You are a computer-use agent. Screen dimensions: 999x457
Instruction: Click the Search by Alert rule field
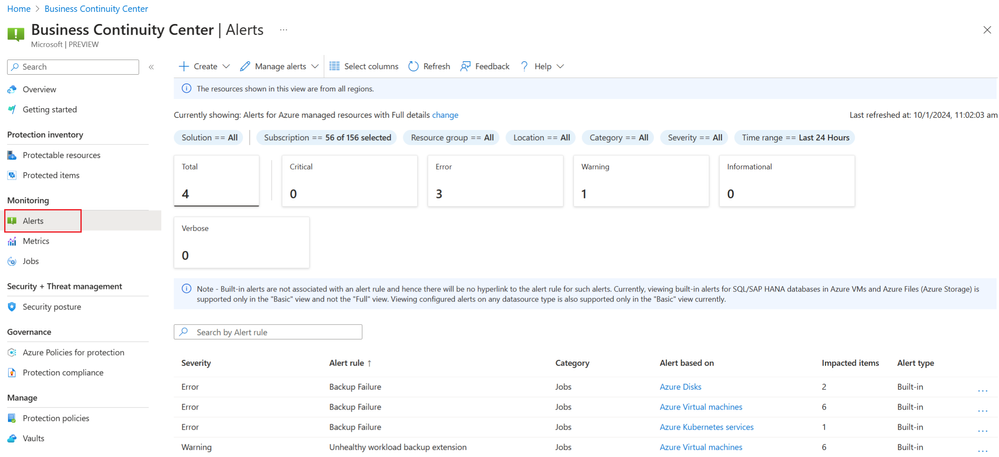(268, 332)
